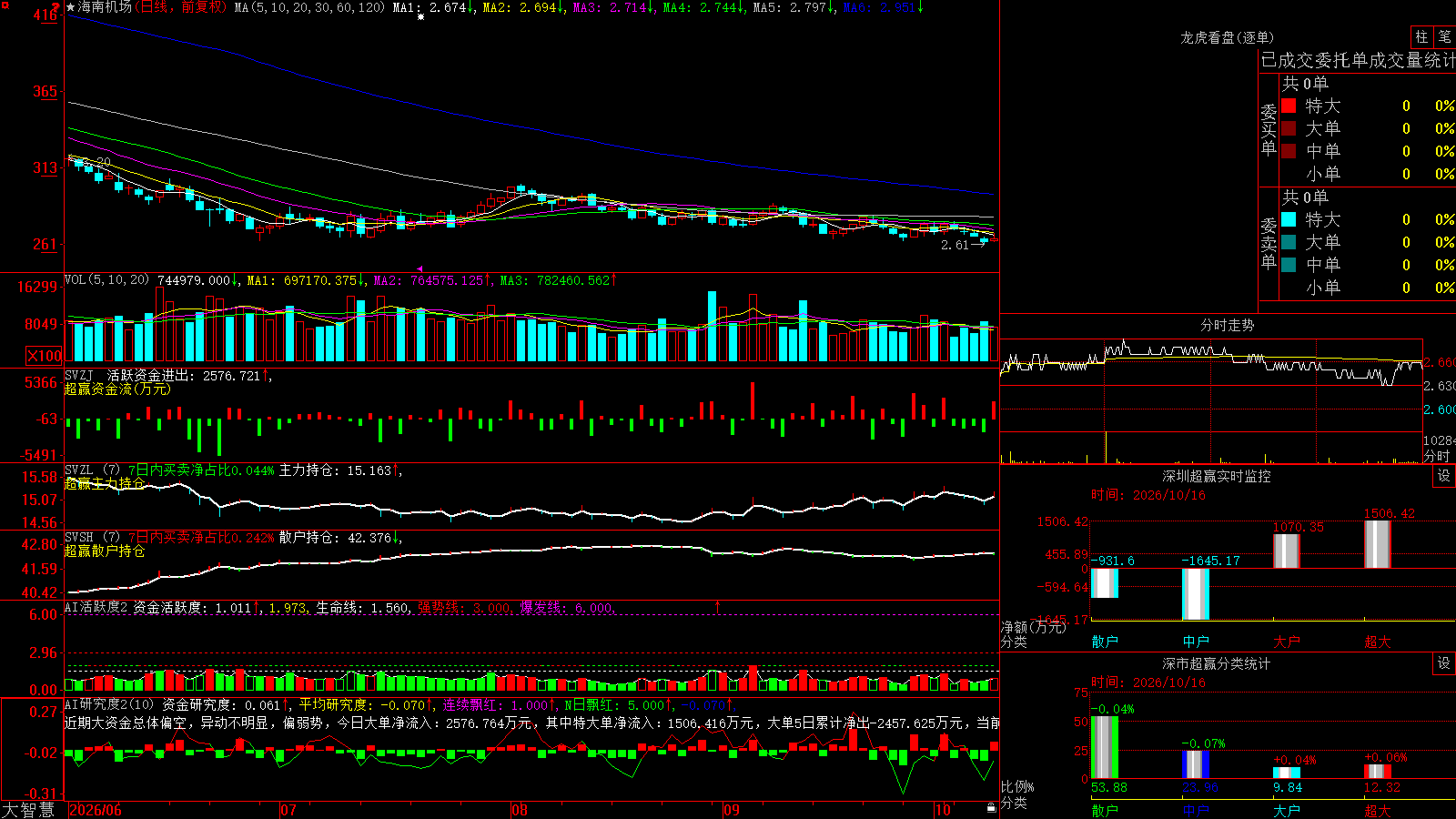Select the 海南机场 stock title
Viewport: 1456px width, 819px height.
(105, 7)
